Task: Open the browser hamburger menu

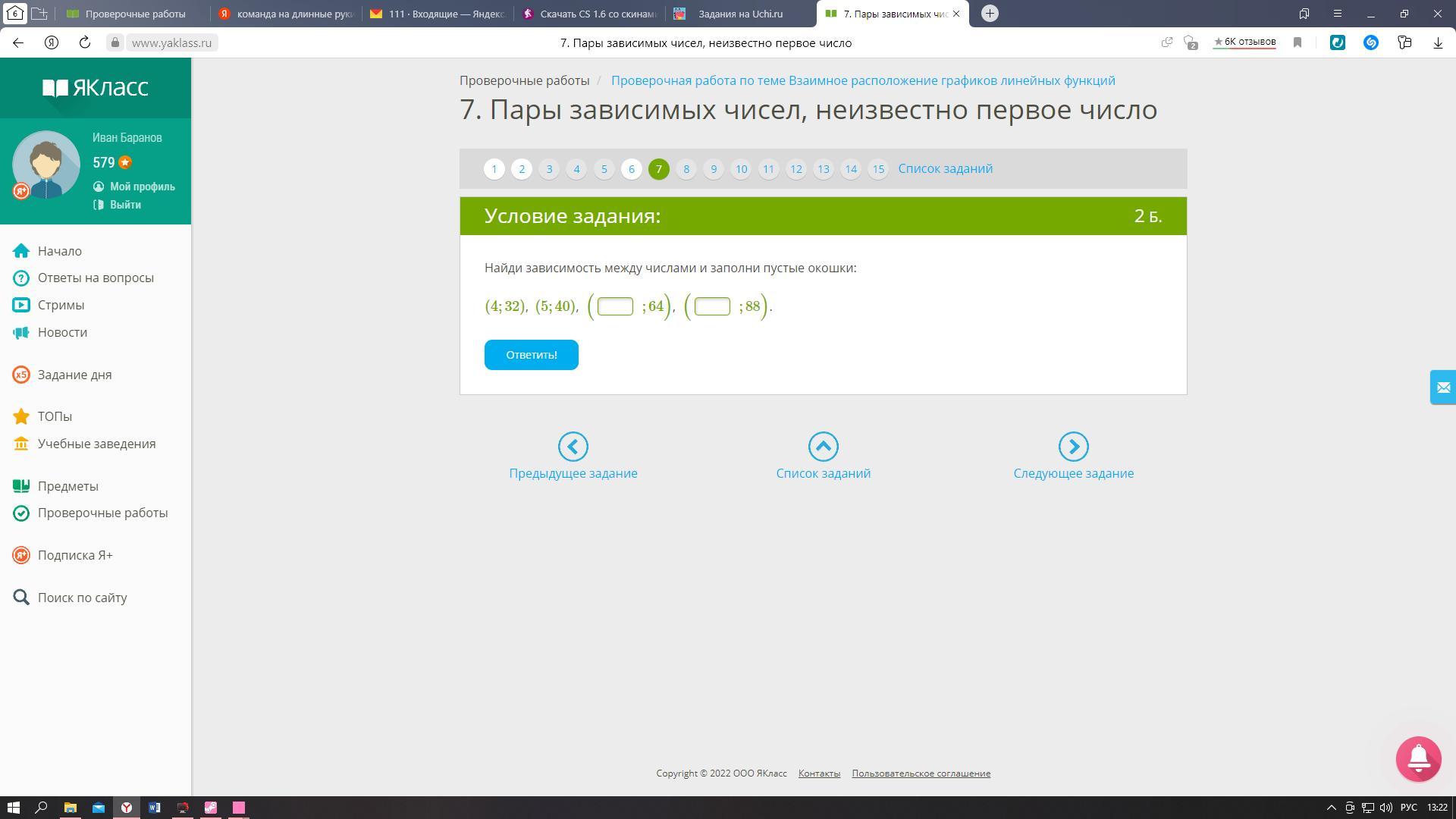Action: (1338, 14)
